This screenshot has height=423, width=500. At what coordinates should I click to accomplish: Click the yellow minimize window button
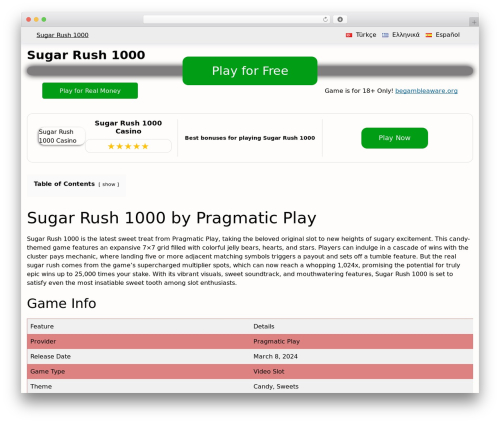click(36, 19)
